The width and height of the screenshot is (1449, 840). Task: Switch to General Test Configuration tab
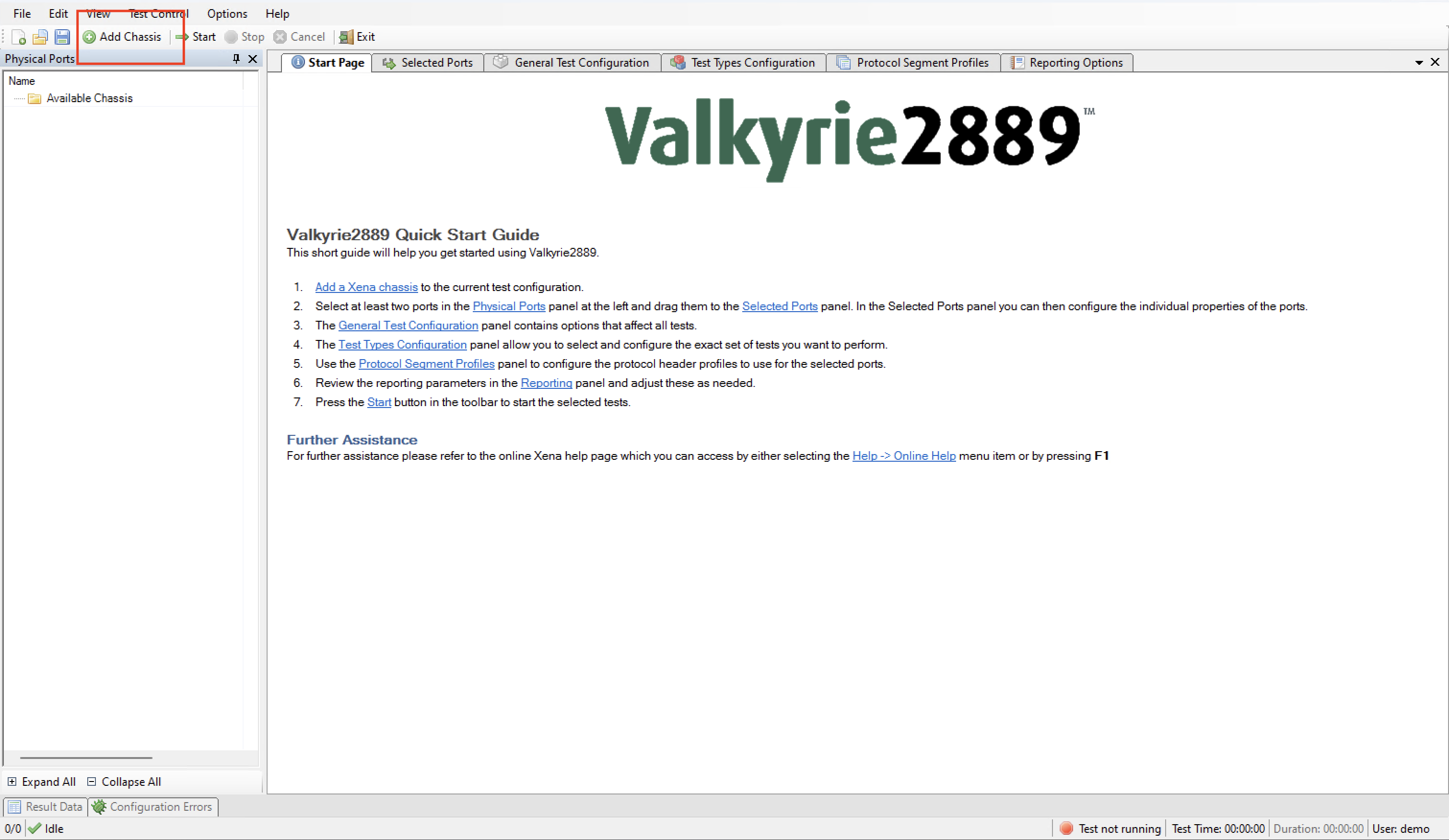572,63
